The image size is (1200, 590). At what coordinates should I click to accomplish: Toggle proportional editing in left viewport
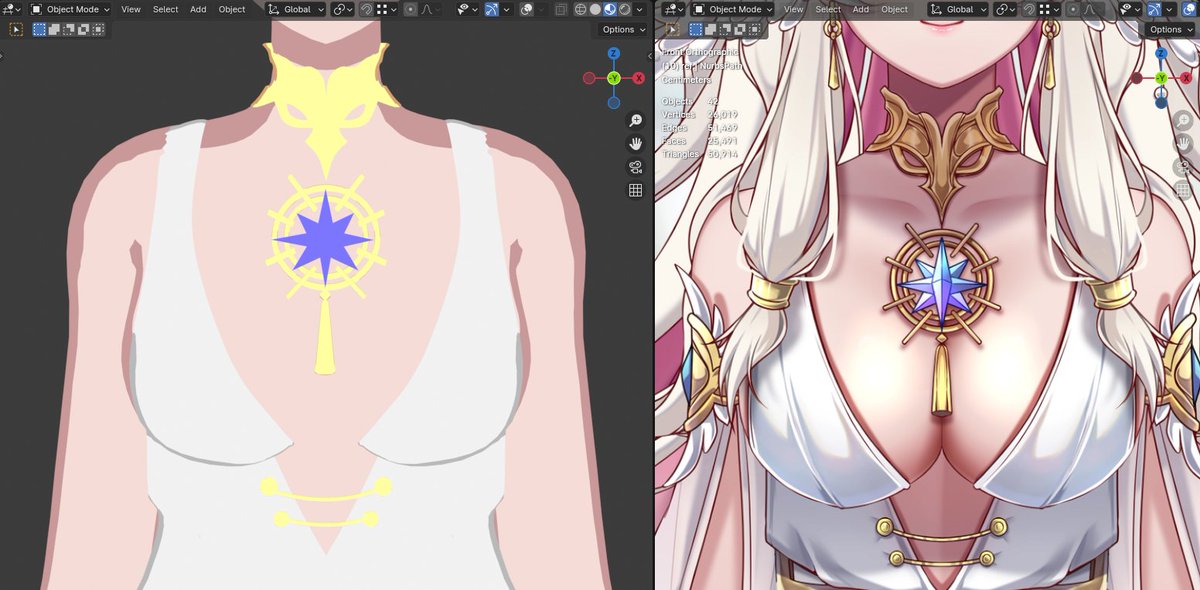[x=411, y=9]
